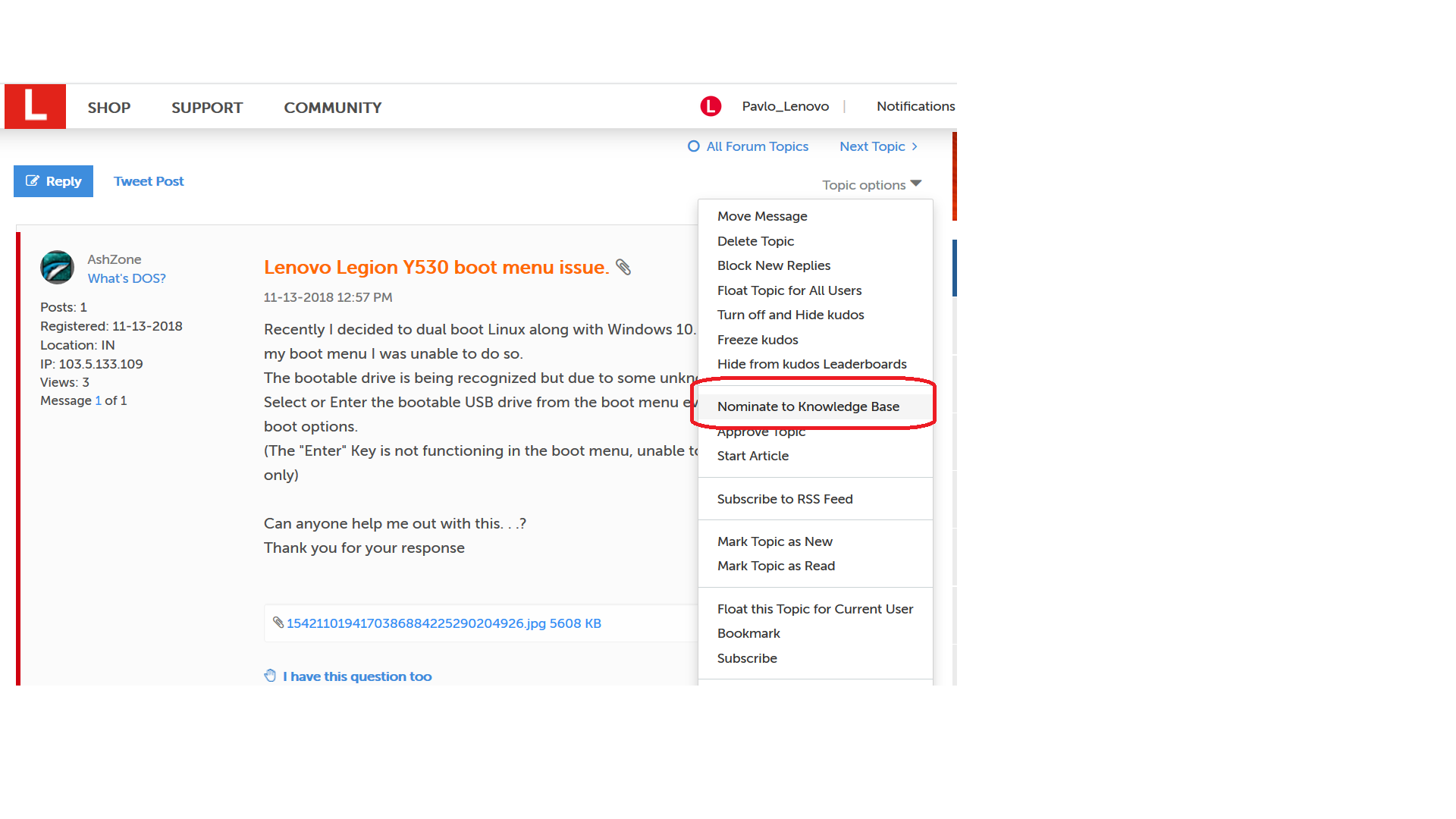The image size is (1456, 819).
Task: Click the hand icon beside I have this question too
Action: pos(270,676)
